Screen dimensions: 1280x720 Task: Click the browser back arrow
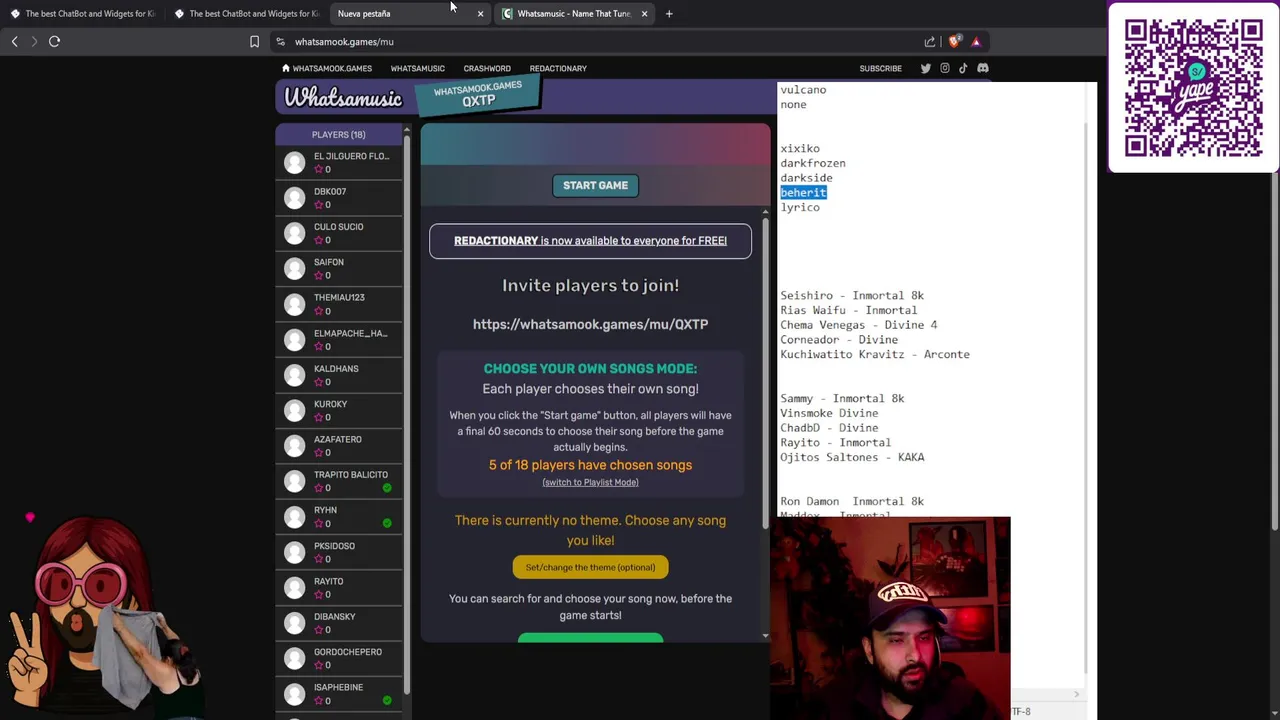(x=14, y=41)
